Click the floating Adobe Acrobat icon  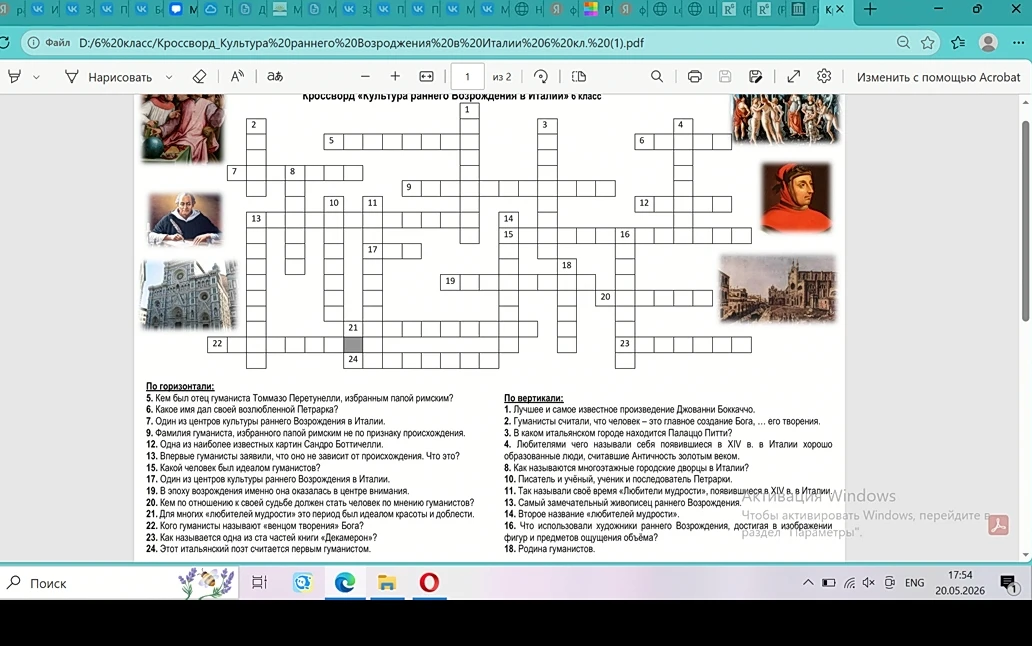tap(998, 525)
